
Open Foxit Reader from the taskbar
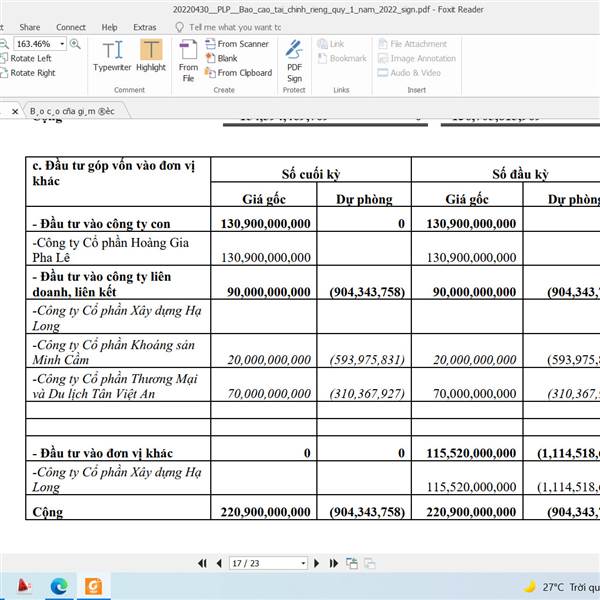94,586
